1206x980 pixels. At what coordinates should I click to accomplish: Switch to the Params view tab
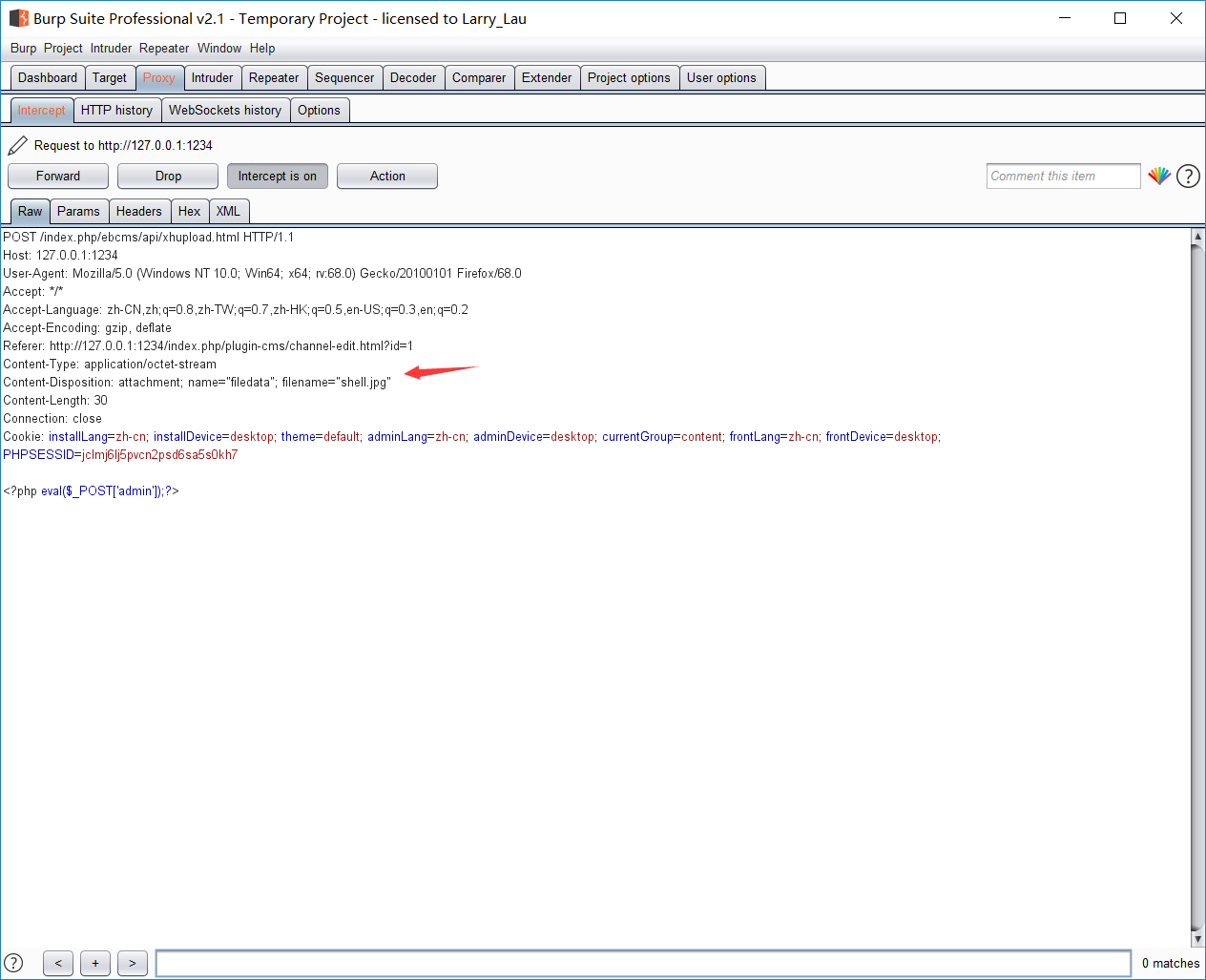(x=78, y=211)
